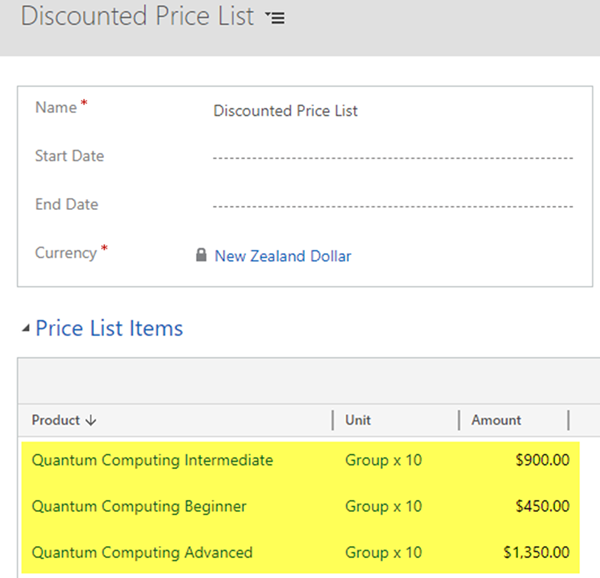Select the $900.00 amount cell
This screenshot has height=578, width=600.
pyautogui.click(x=540, y=460)
